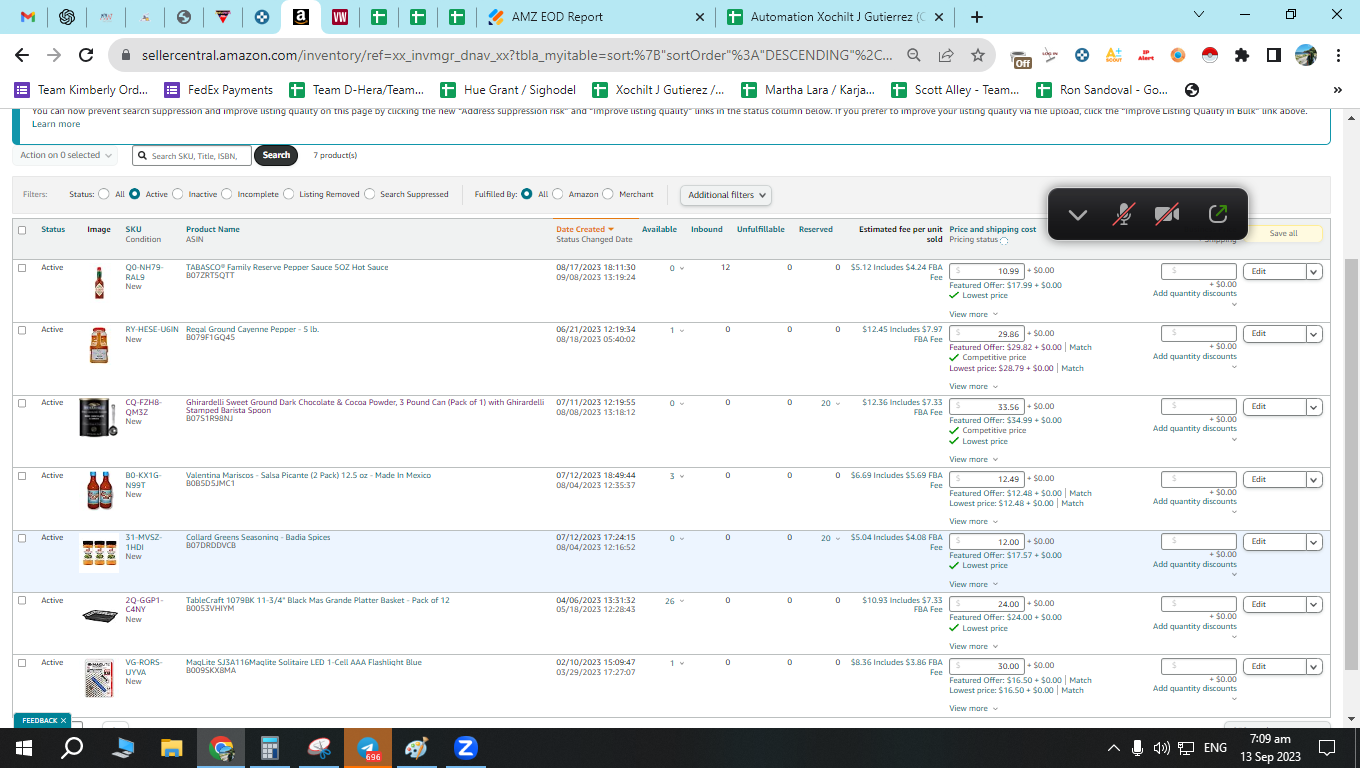Open Telegram from the taskbar
The height and width of the screenshot is (768, 1360).
point(369,748)
